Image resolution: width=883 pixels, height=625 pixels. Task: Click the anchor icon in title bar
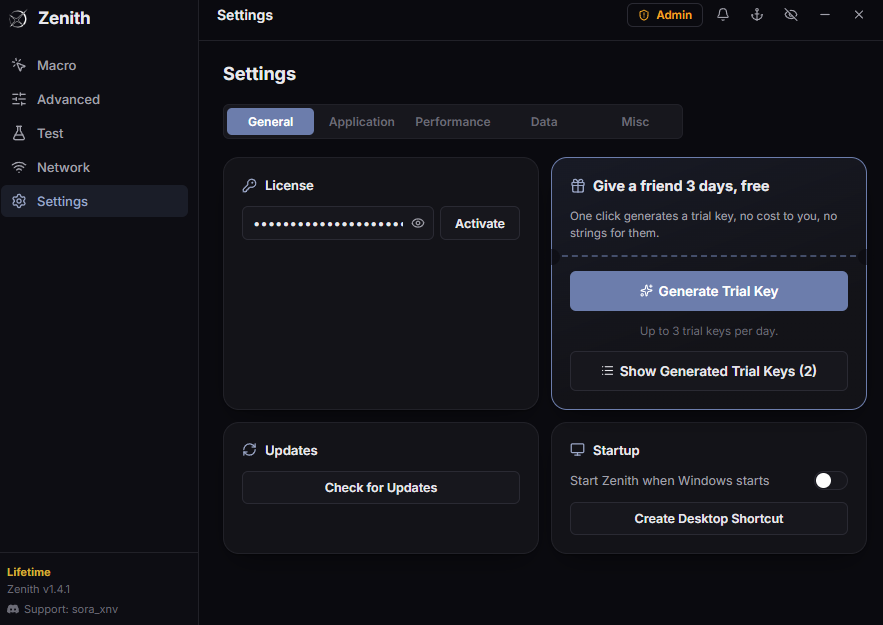coord(757,15)
